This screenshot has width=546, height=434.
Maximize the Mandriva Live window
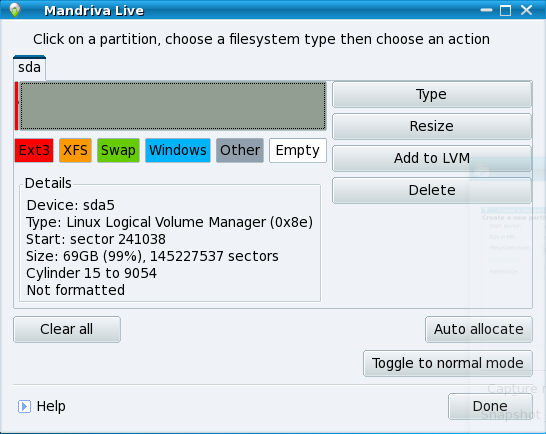coord(506,10)
